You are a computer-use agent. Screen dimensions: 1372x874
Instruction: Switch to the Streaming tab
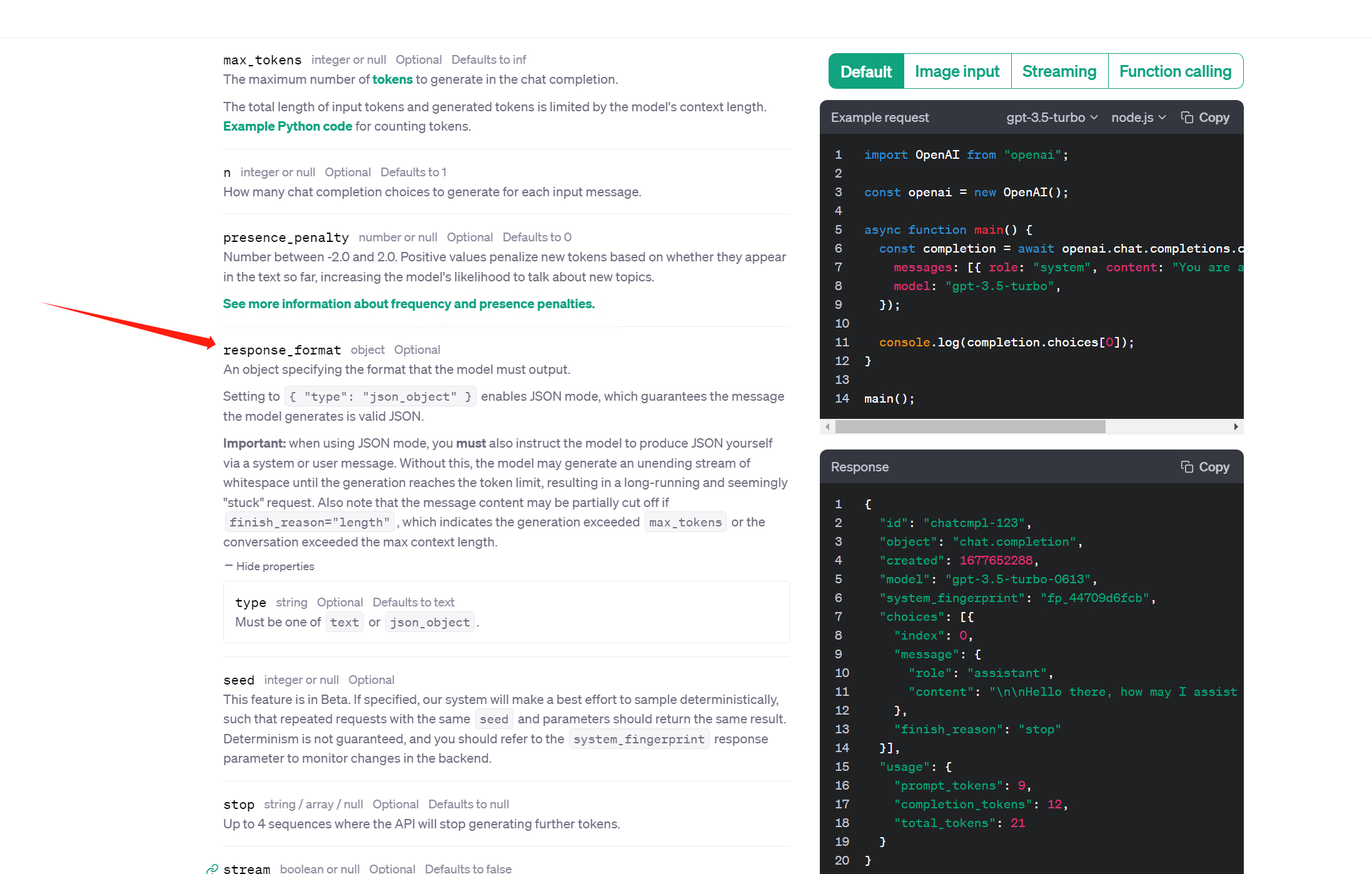1059,71
